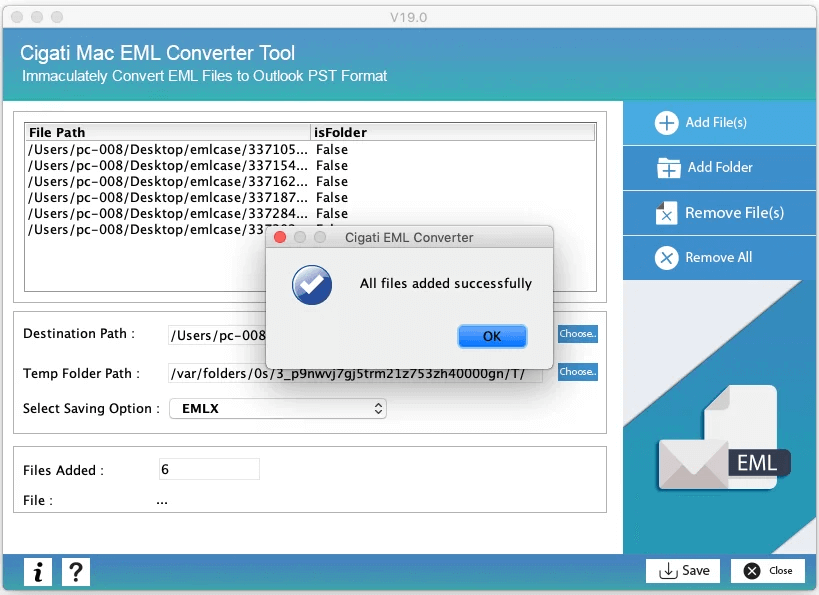Close the Cigati EML Converter dialog

(x=280, y=238)
